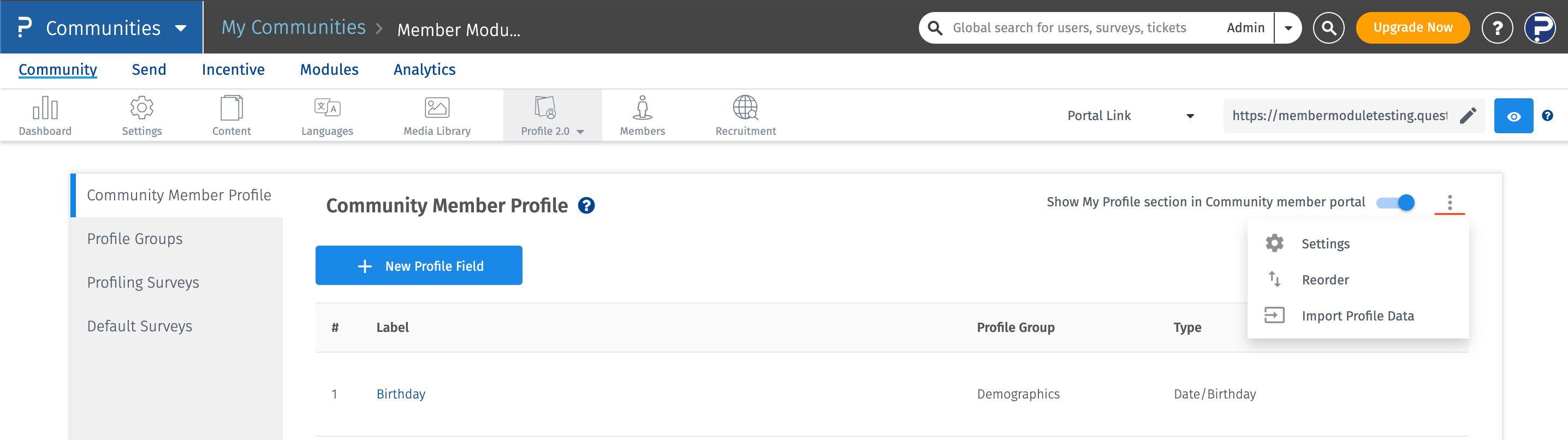Image resolution: width=1568 pixels, height=440 pixels.
Task: Select Reorder from the options menu
Action: coord(1325,280)
